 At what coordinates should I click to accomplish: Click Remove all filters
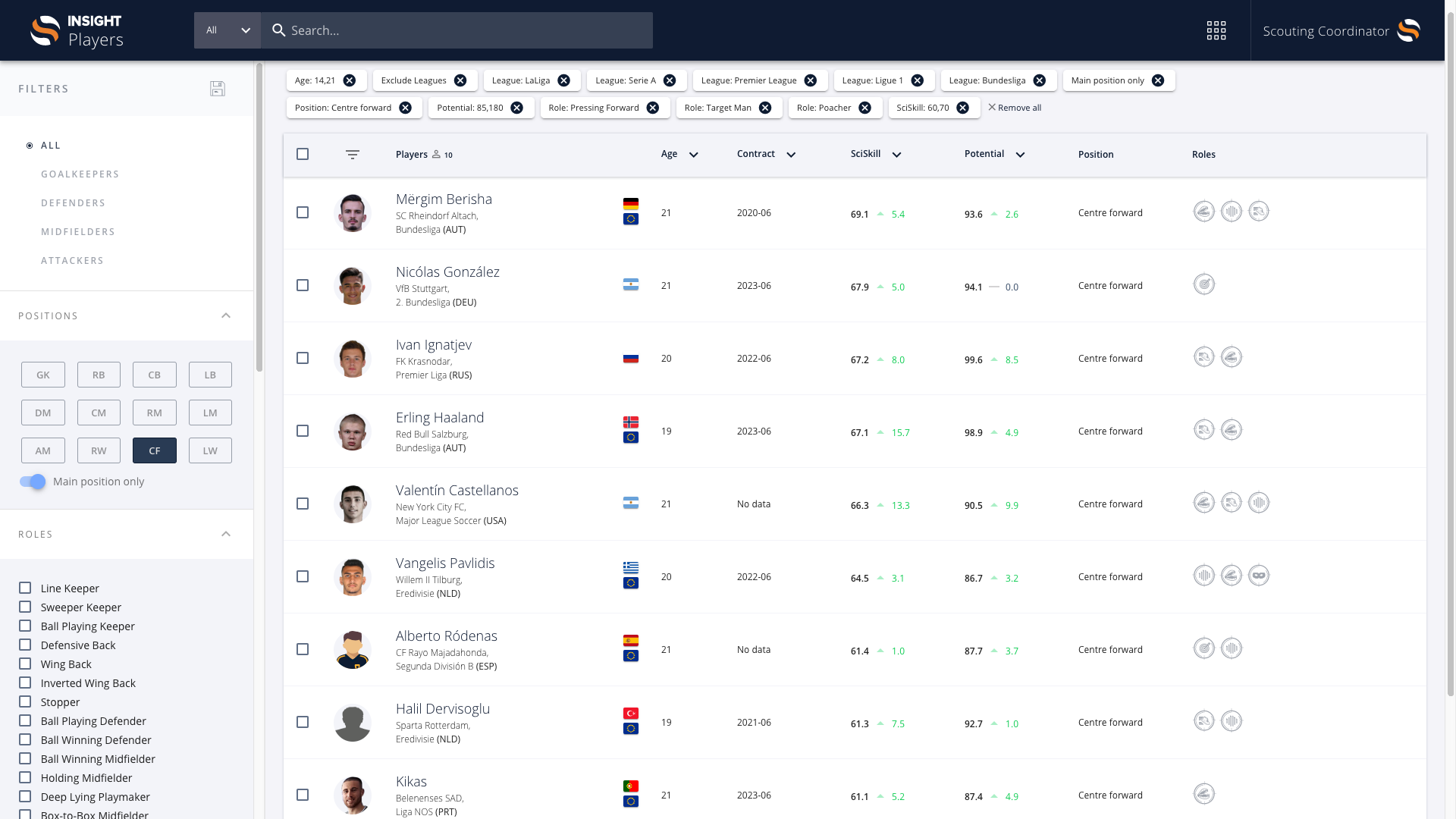tap(1015, 108)
